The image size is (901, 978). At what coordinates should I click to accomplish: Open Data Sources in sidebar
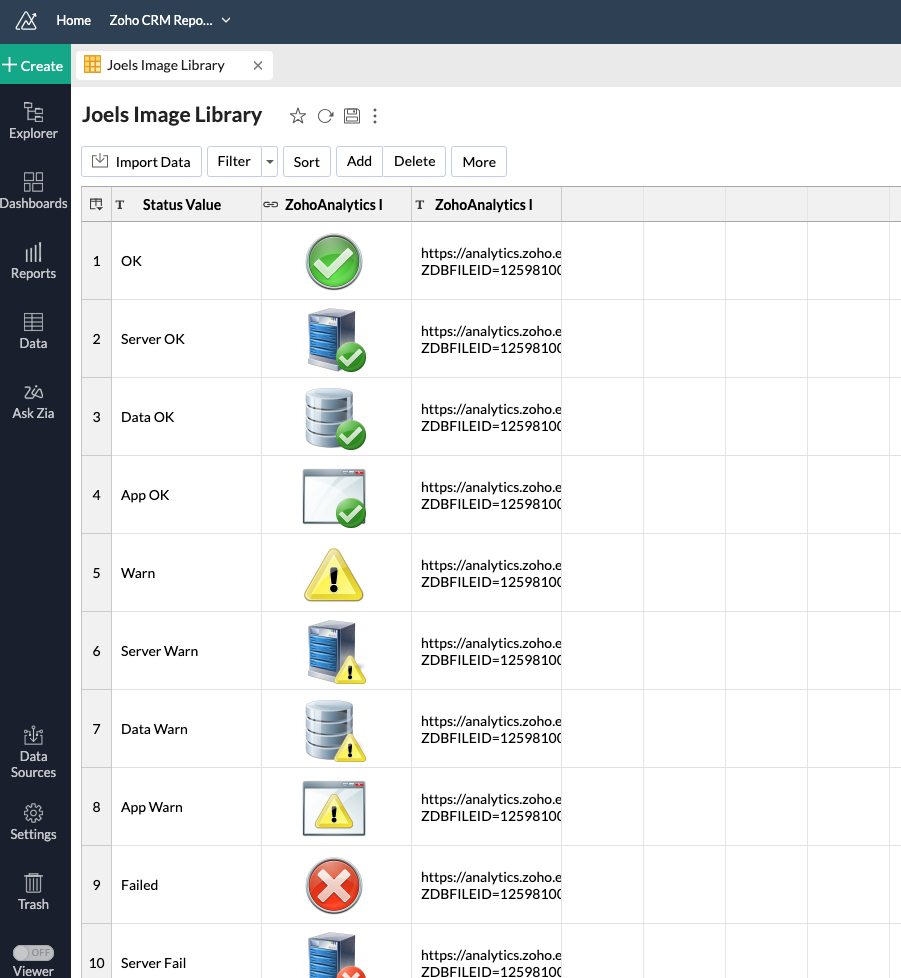33,751
